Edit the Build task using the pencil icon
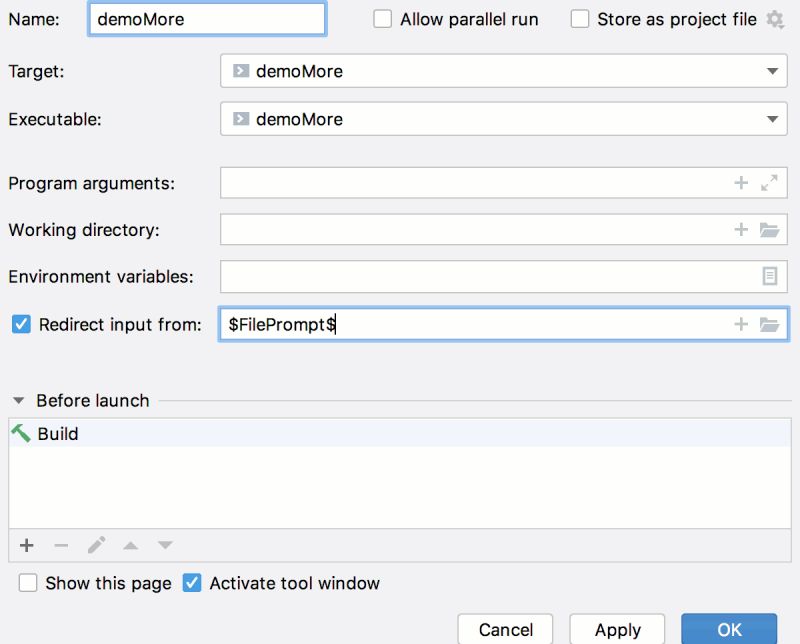800x644 pixels. tap(95, 545)
